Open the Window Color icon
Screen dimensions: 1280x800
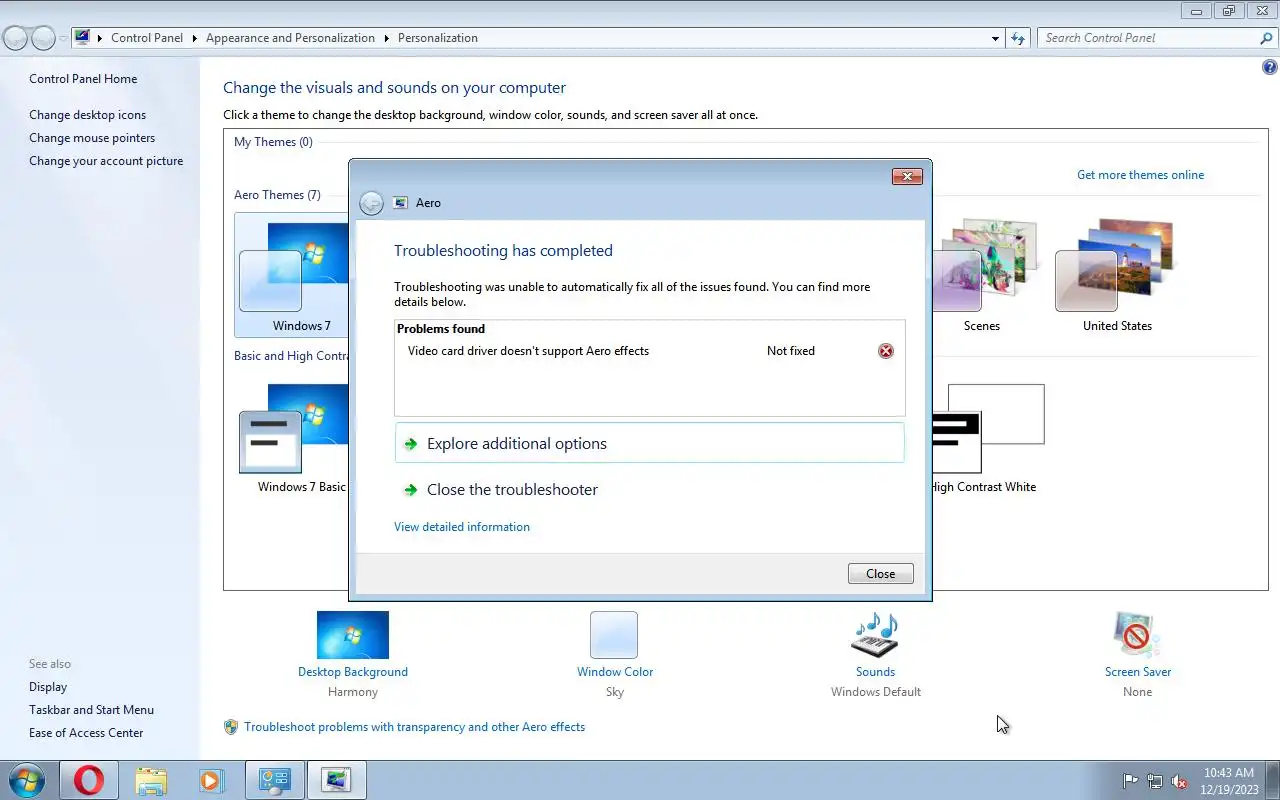pyautogui.click(x=614, y=635)
